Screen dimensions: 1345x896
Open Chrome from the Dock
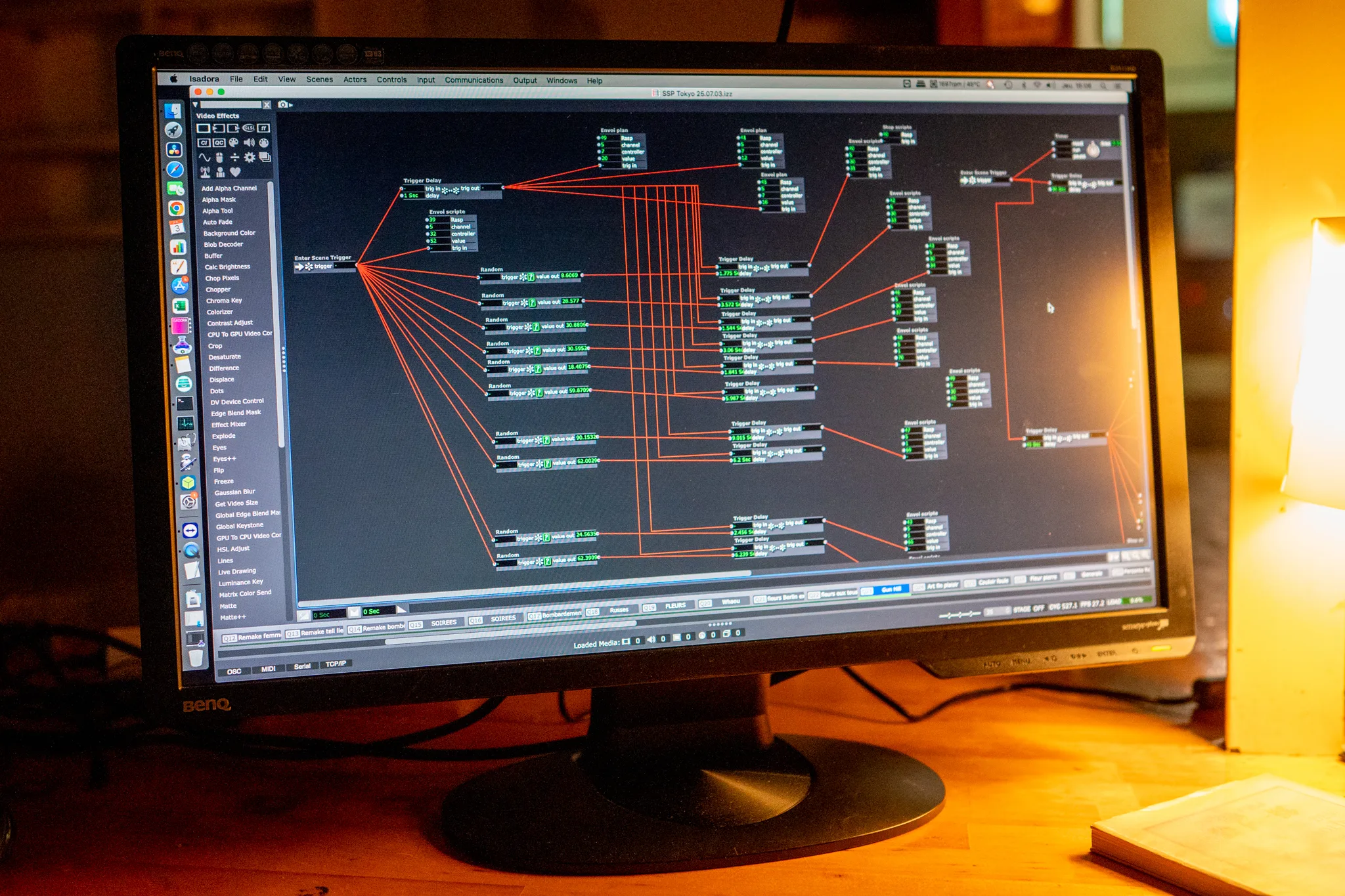pyautogui.click(x=176, y=209)
